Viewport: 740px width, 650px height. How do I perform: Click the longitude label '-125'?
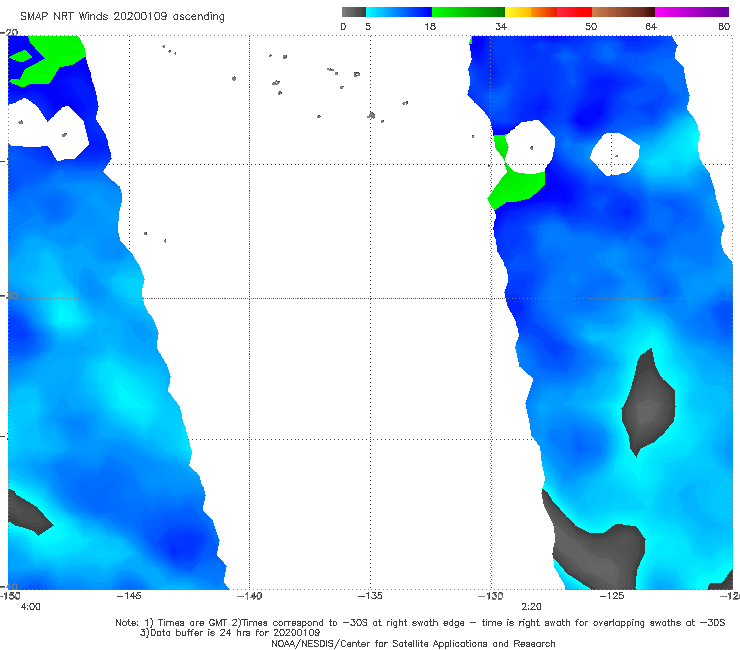pos(611,596)
